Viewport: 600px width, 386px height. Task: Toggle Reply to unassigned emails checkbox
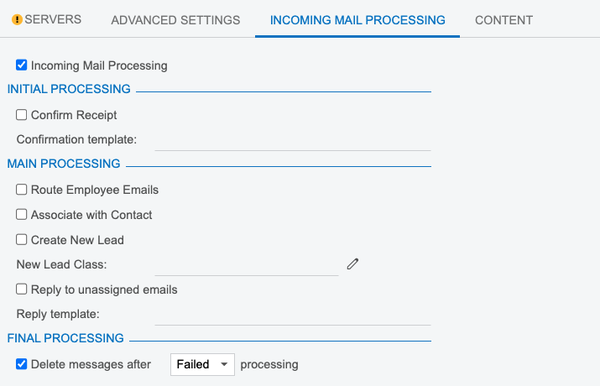tap(21, 289)
